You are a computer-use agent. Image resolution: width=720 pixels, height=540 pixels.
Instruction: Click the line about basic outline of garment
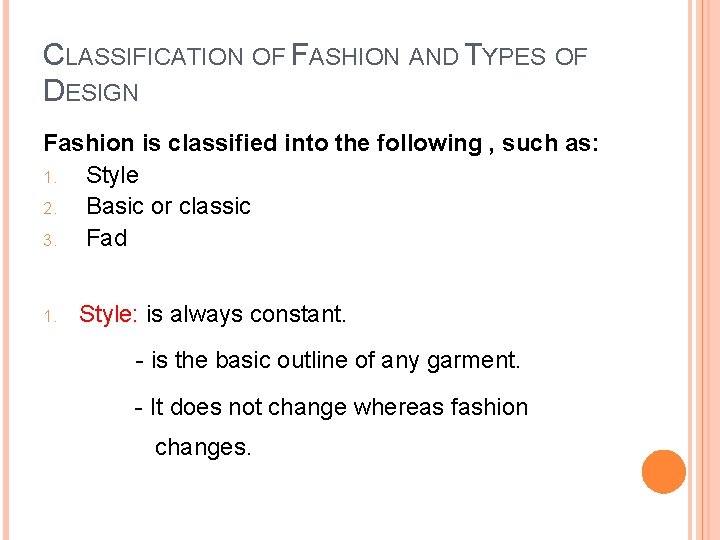click(x=328, y=360)
